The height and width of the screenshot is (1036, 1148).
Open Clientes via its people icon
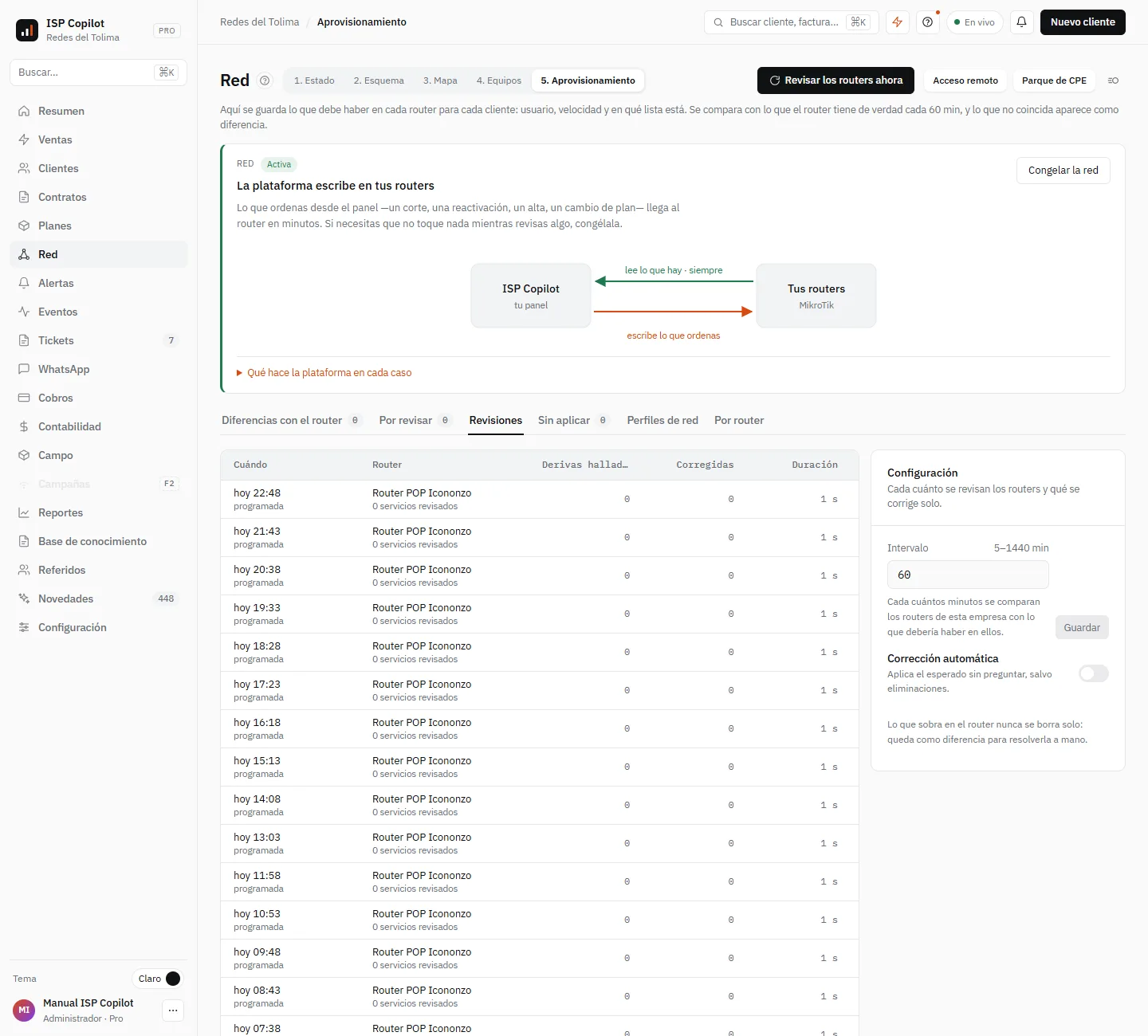[24, 168]
